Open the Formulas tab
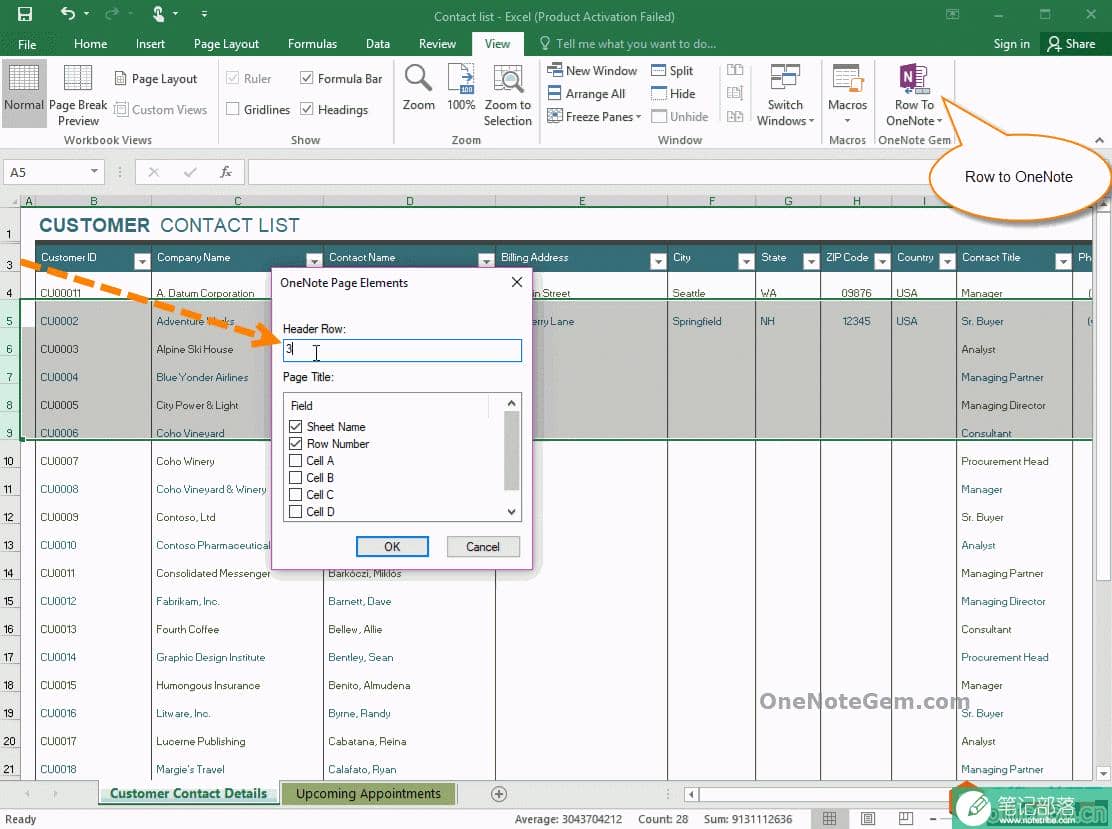The height and width of the screenshot is (829, 1112). click(312, 44)
